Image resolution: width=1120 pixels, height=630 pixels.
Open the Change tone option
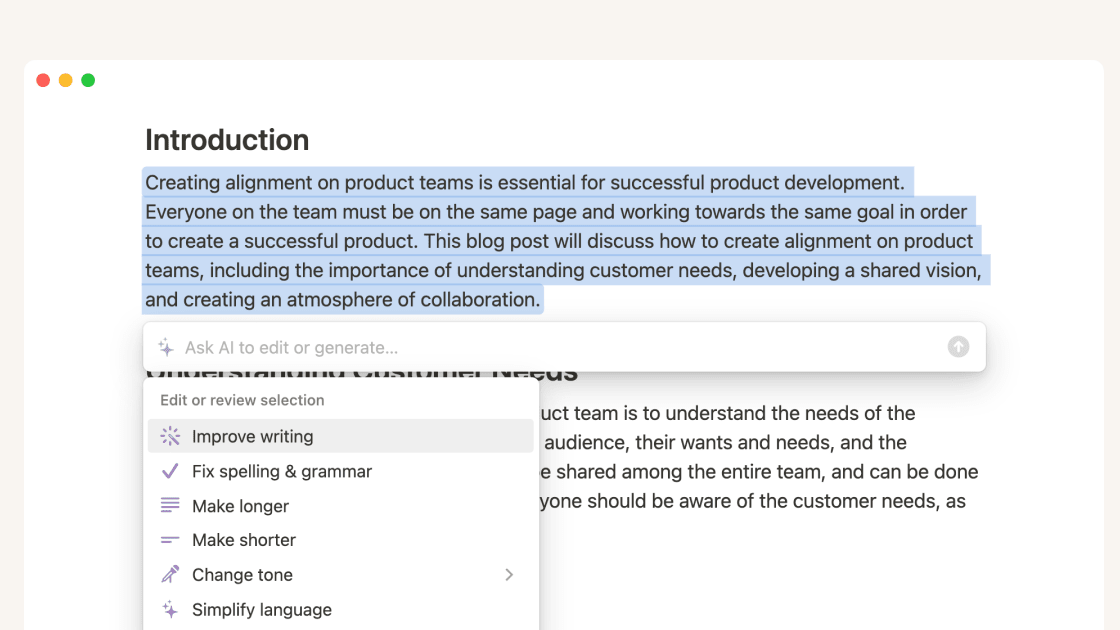pos(341,574)
